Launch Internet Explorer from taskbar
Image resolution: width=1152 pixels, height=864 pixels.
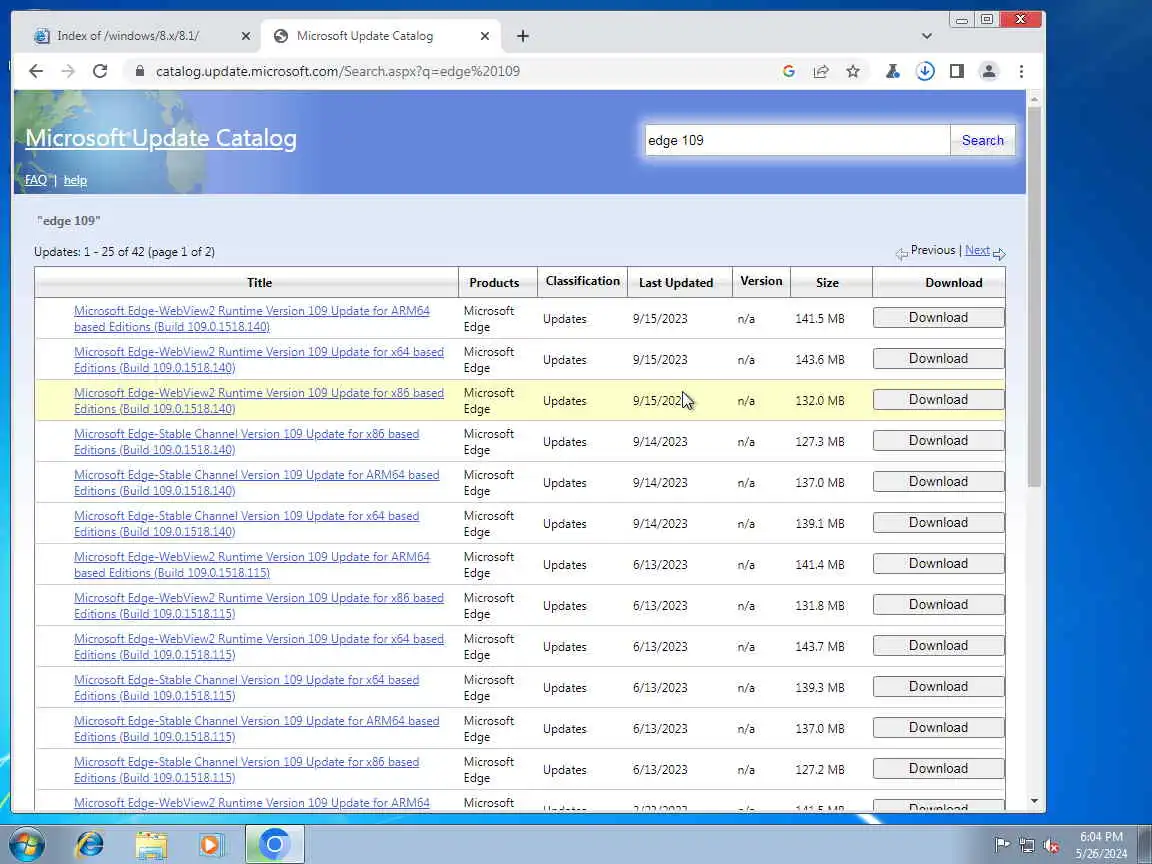90,845
